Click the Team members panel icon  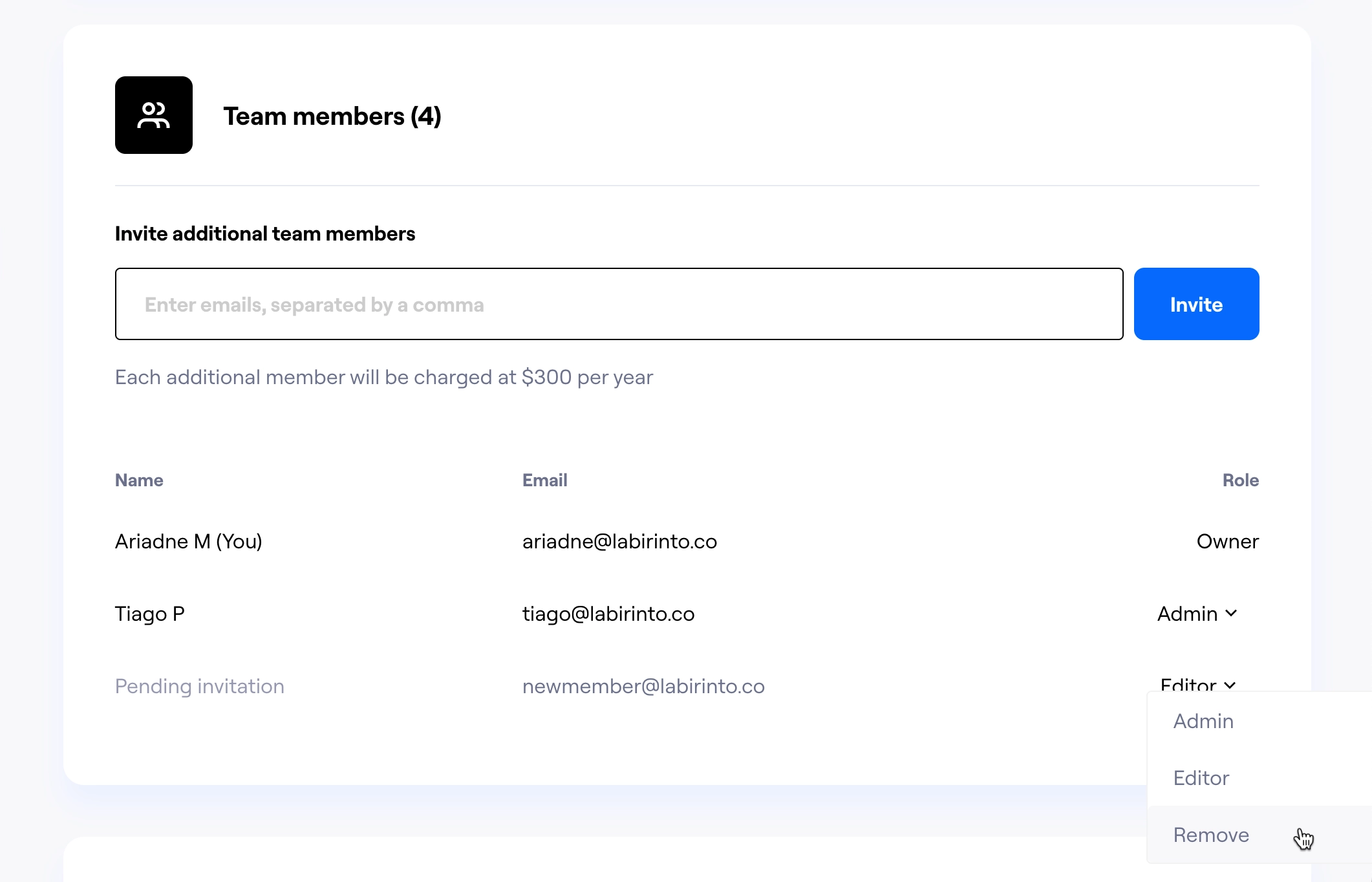point(153,115)
